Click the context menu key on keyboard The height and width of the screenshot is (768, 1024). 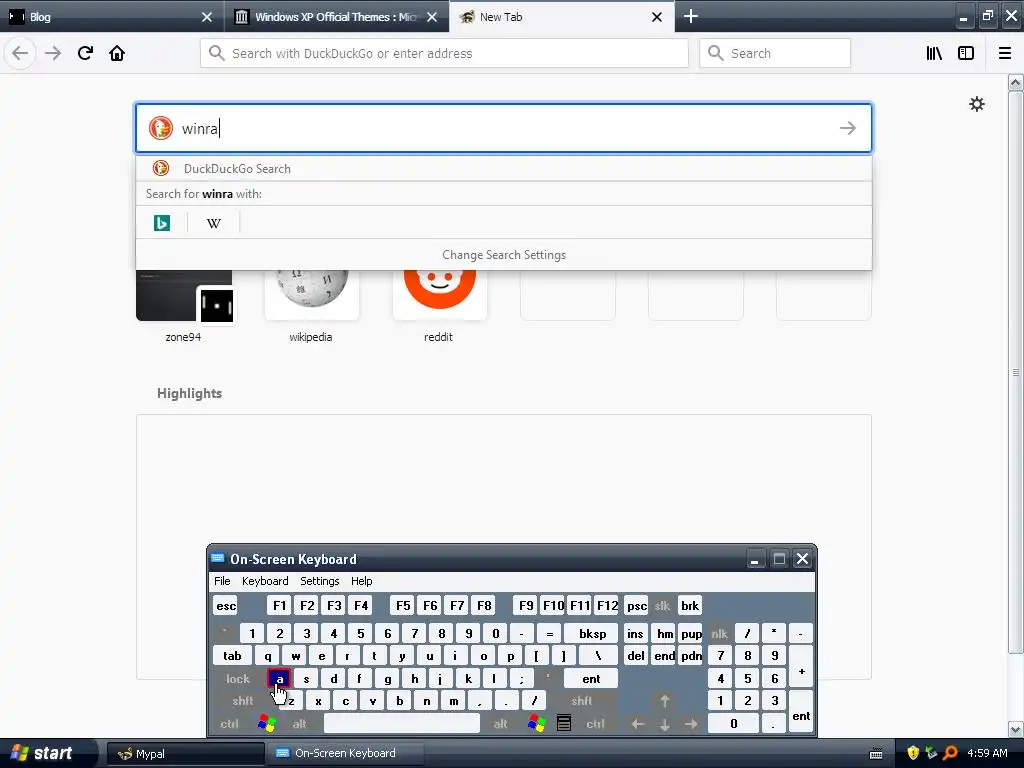[564, 724]
